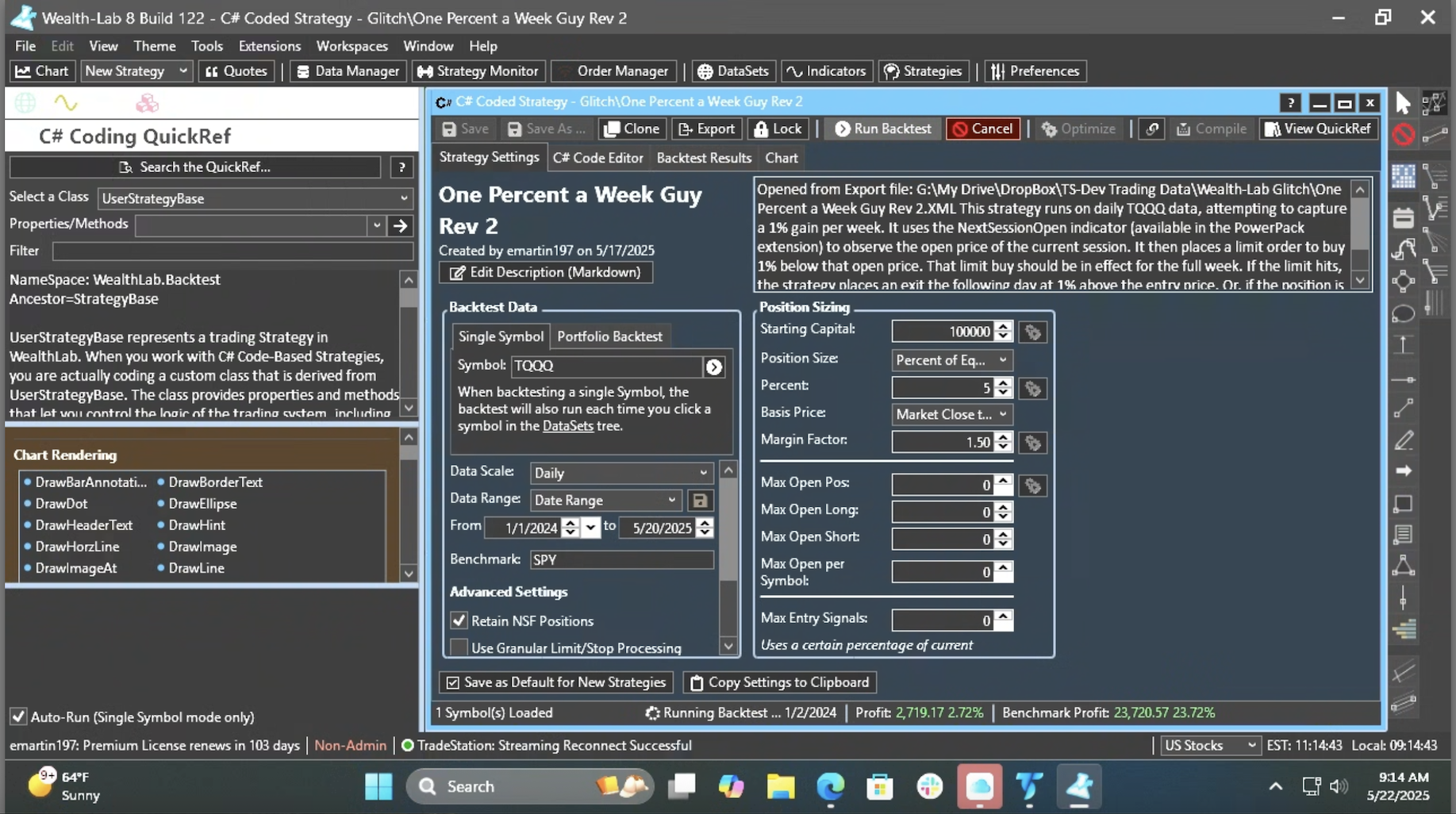
Task: Click the tag icon beside Max Open Pos
Action: pyautogui.click(x=1032, y=486)
